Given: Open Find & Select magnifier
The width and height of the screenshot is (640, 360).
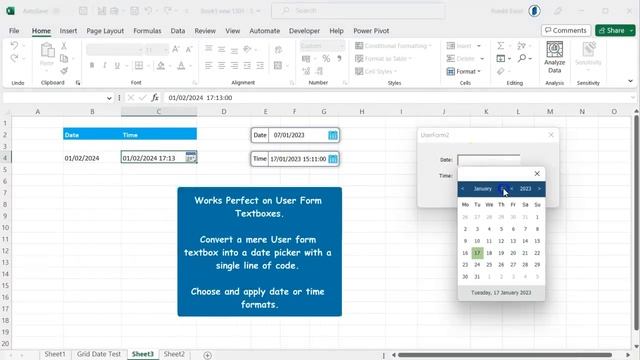Looking at the screenshot, I should [x=522, y=58].
